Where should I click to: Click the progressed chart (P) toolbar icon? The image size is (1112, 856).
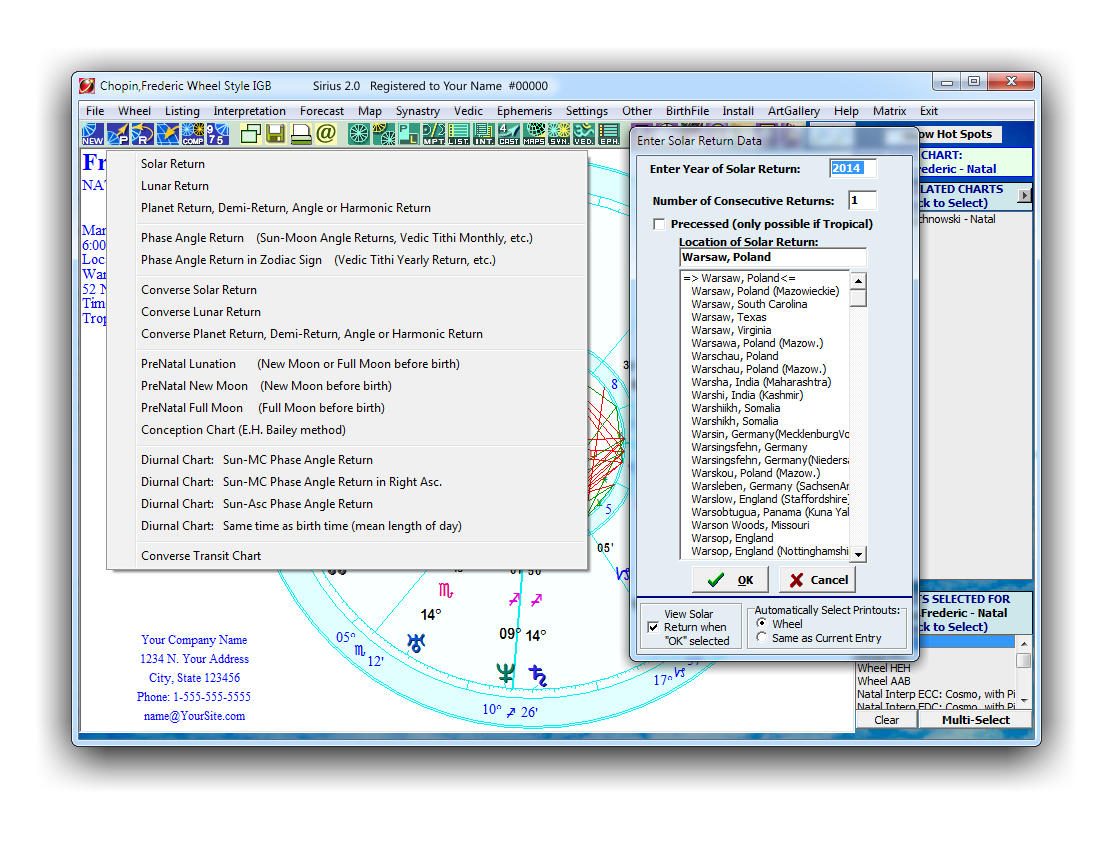click(x=118, y=134)
